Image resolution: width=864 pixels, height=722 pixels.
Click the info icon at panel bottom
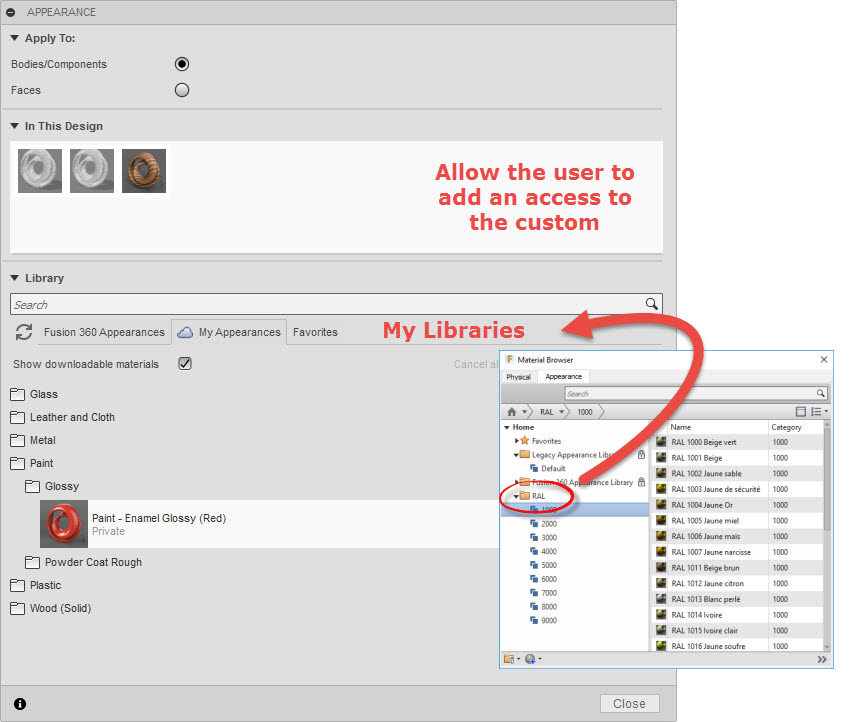20,704
